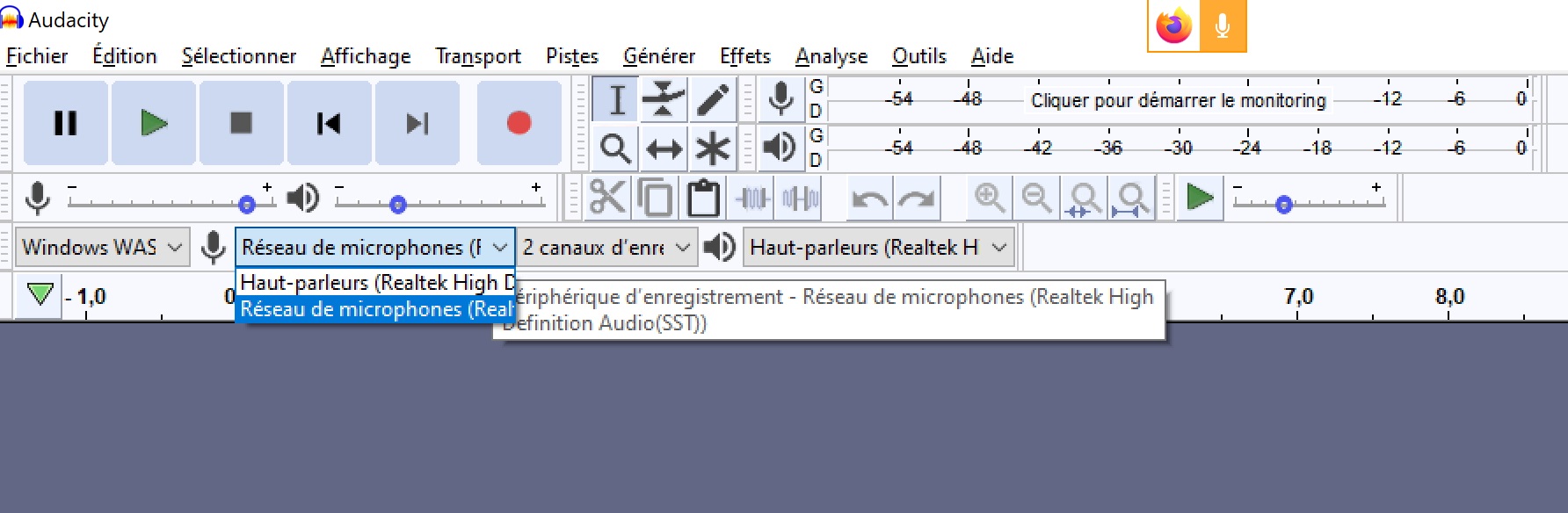1568x513 pixels.
Task: Click the Paste clipboard icon
Action: pos(703,198)
